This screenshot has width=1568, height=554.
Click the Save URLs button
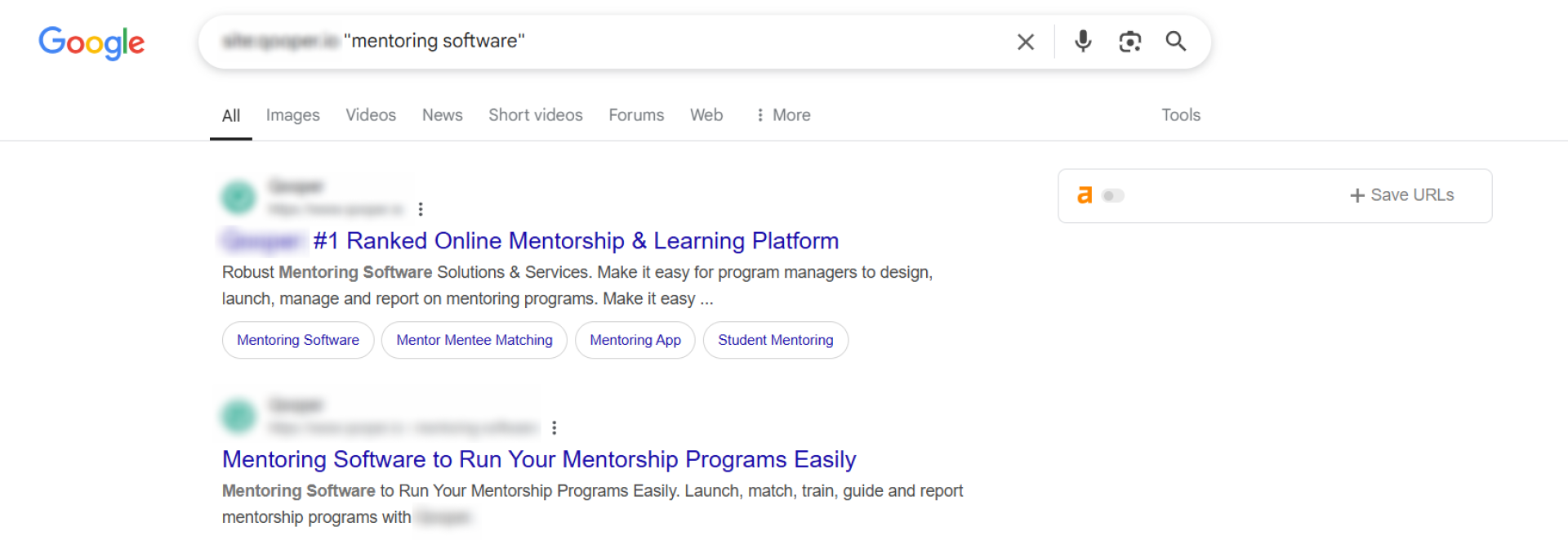point(1402,195)
